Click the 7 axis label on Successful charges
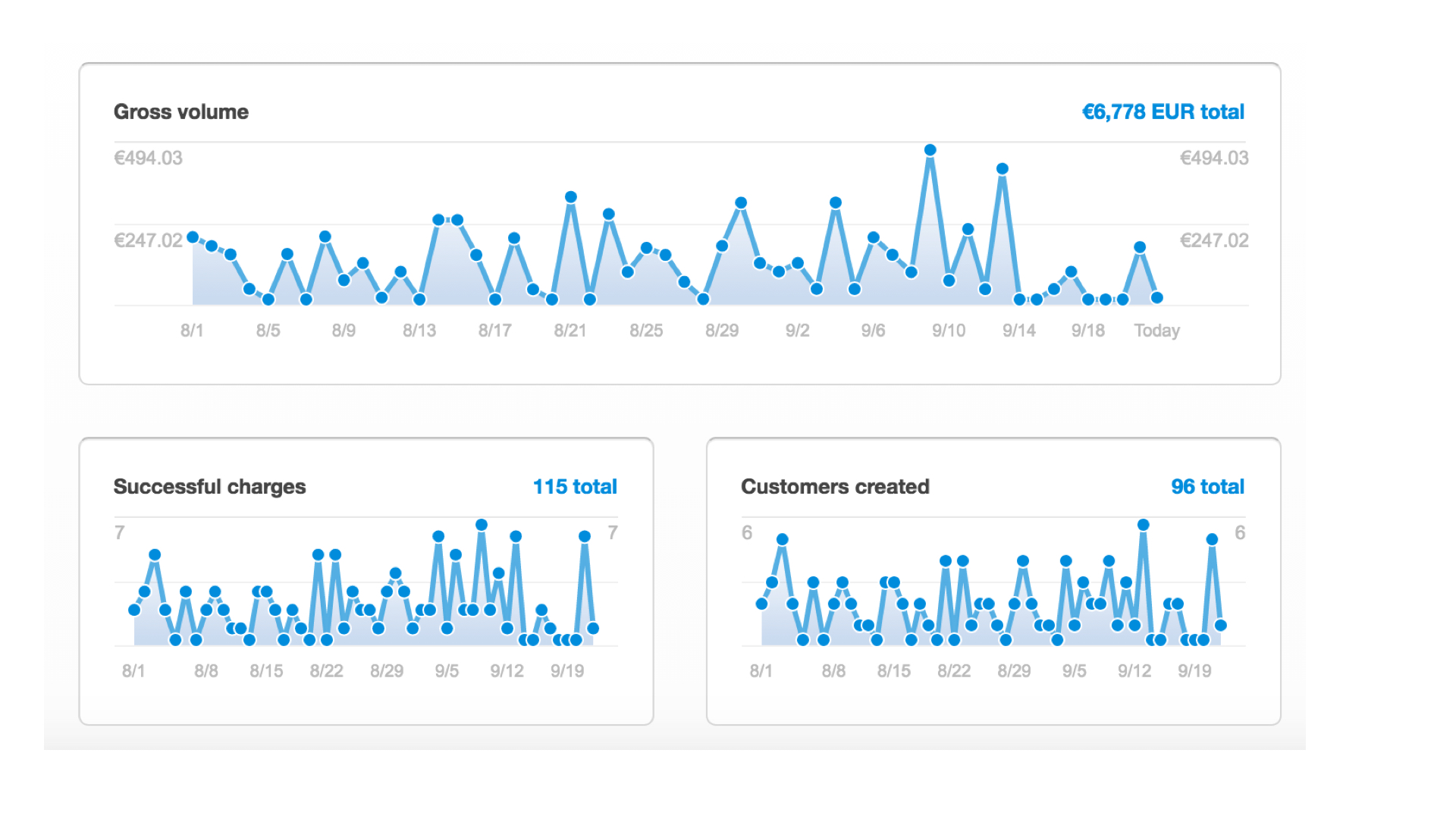The image size is (1456, 819). point(119,532)
